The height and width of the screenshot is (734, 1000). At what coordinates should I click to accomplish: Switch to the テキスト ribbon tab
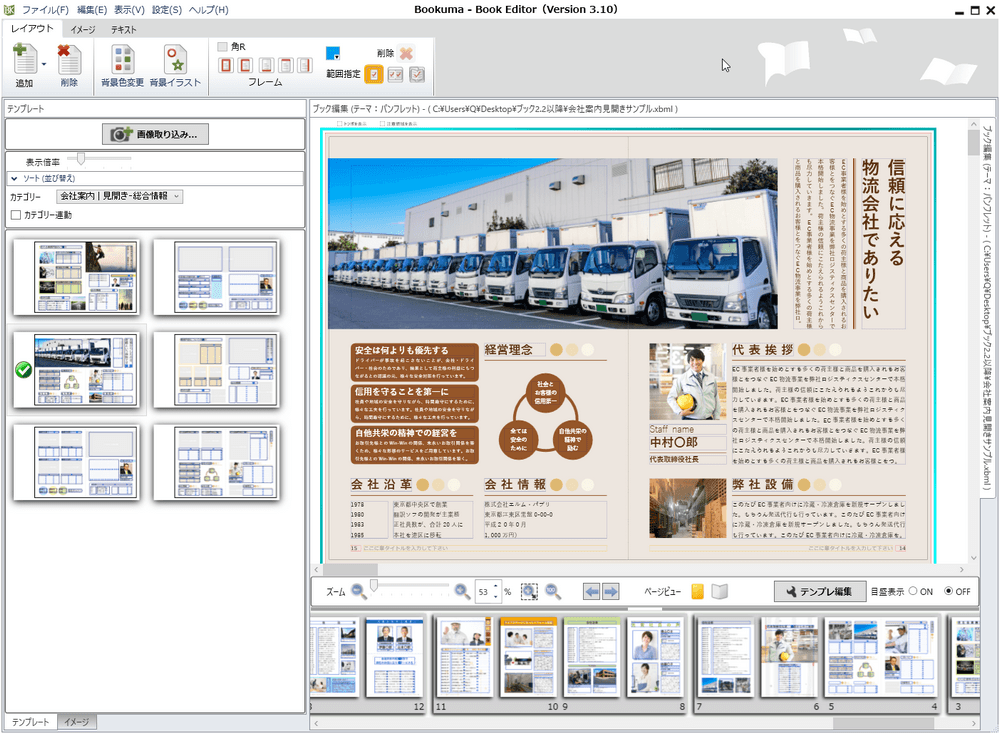click(x=124, y=30)
